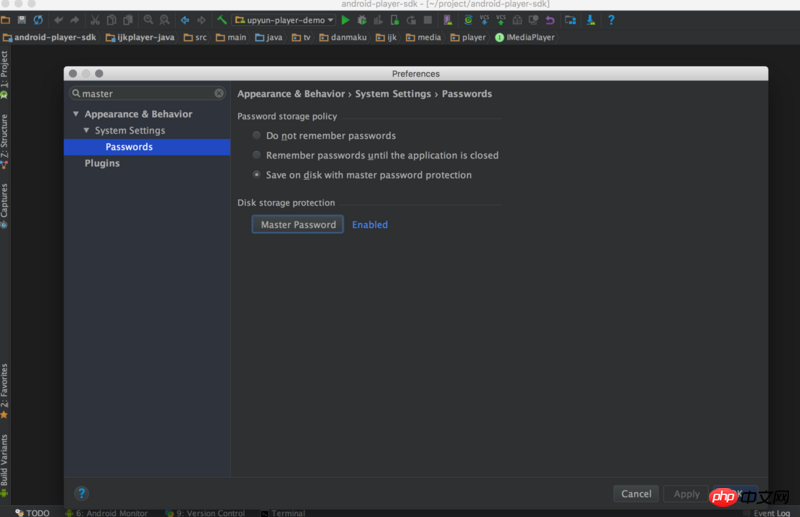Select 'Remember passwords until the application is closed'

(x=257, y=156)
